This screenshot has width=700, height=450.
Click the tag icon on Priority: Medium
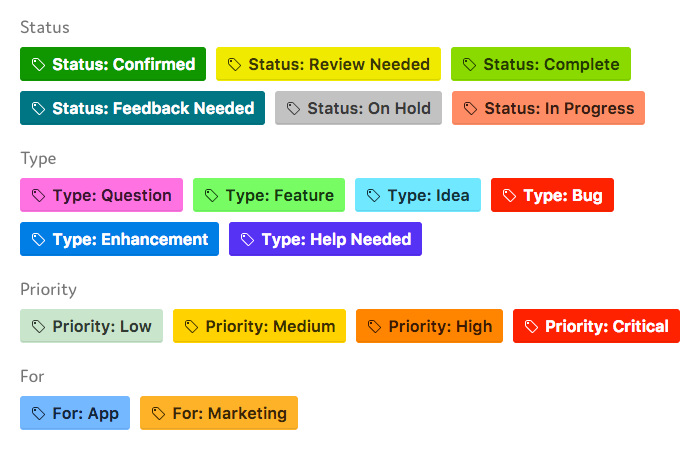[x=192, y=326]
